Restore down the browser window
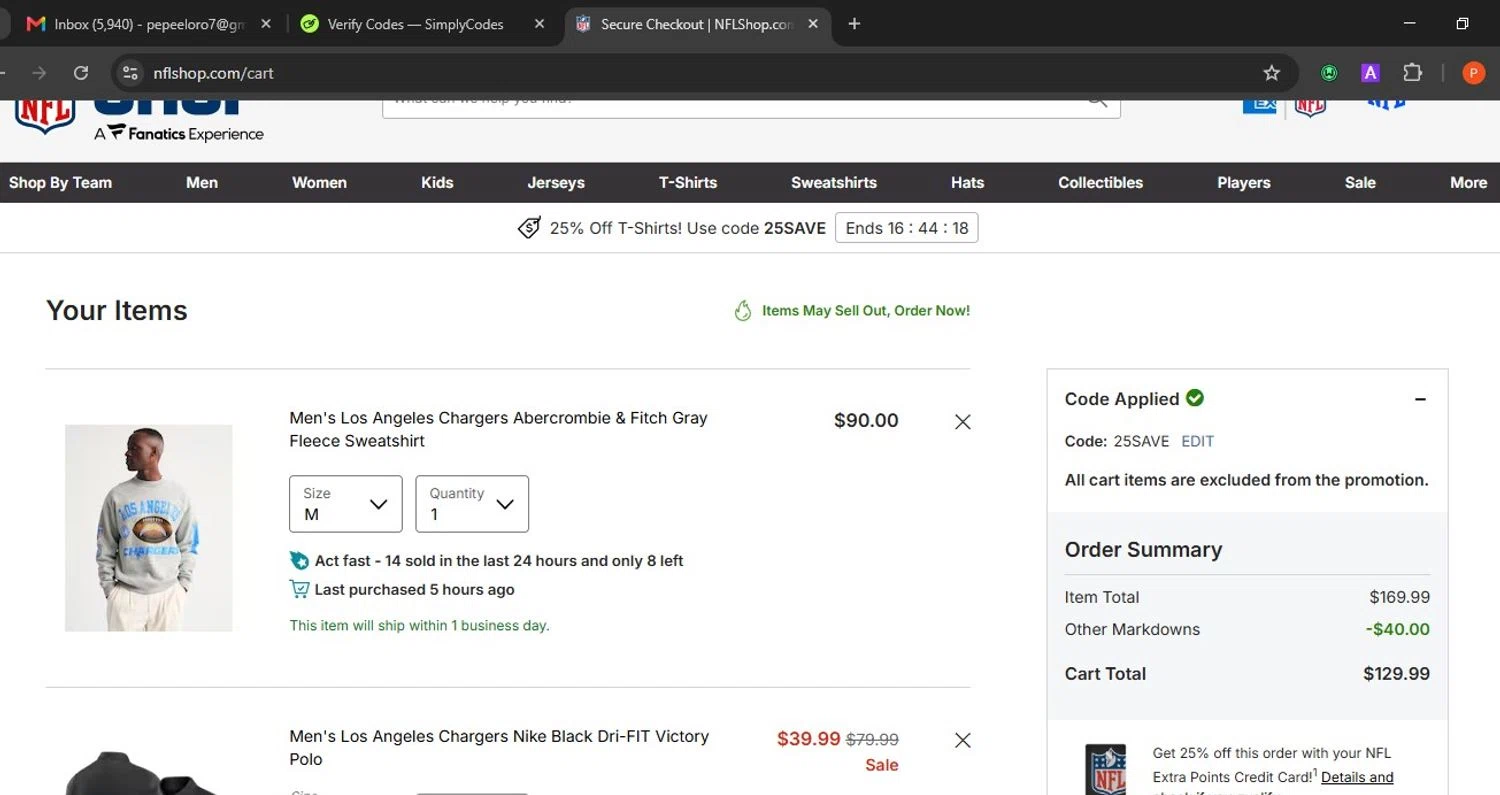Screen dimensions: 1500x795 click(x=1462, y=24)
